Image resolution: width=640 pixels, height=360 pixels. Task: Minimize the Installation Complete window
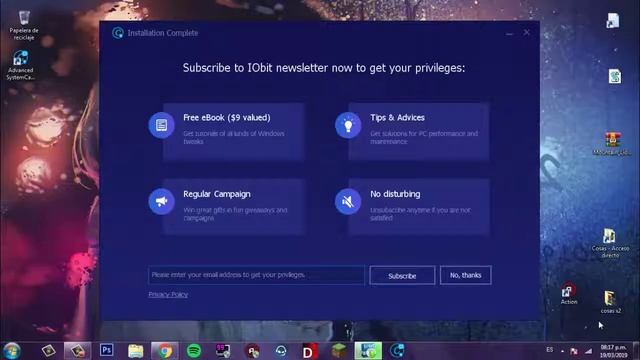(x=509, y=33)
